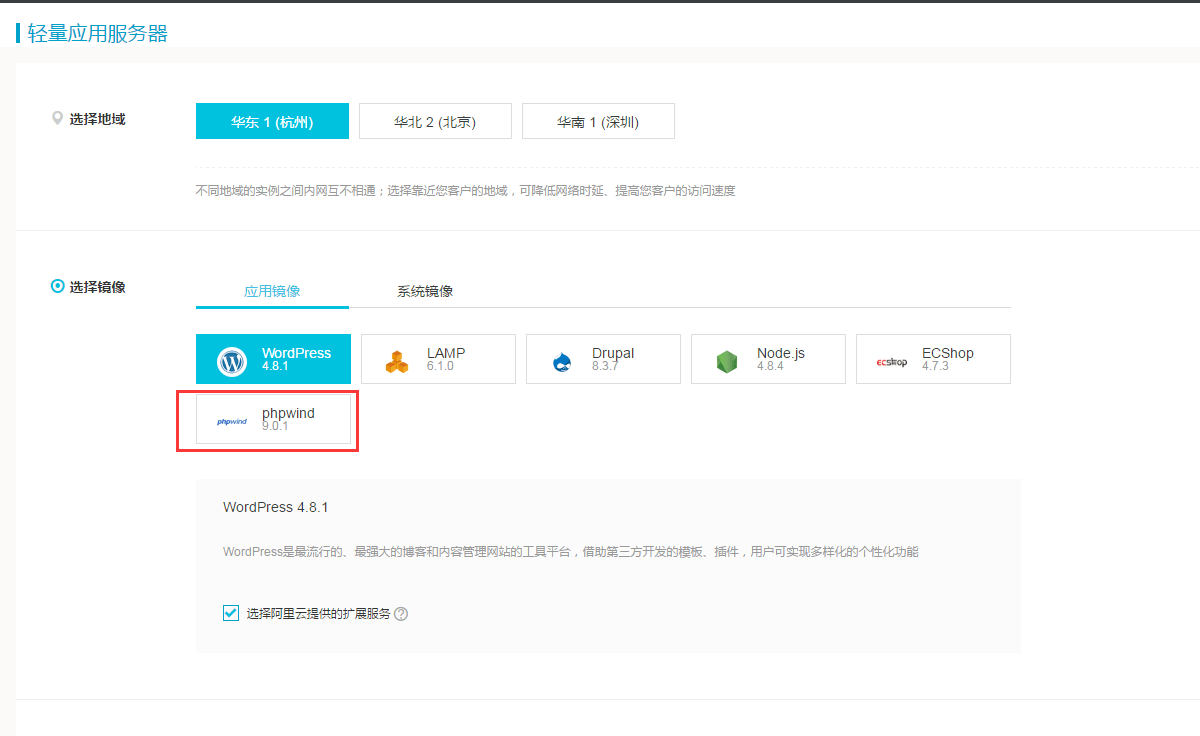This screenshot has width=1200, height=736.
Task: Click the WordPress 4.8.1 description heading
Action: [276, 507]
